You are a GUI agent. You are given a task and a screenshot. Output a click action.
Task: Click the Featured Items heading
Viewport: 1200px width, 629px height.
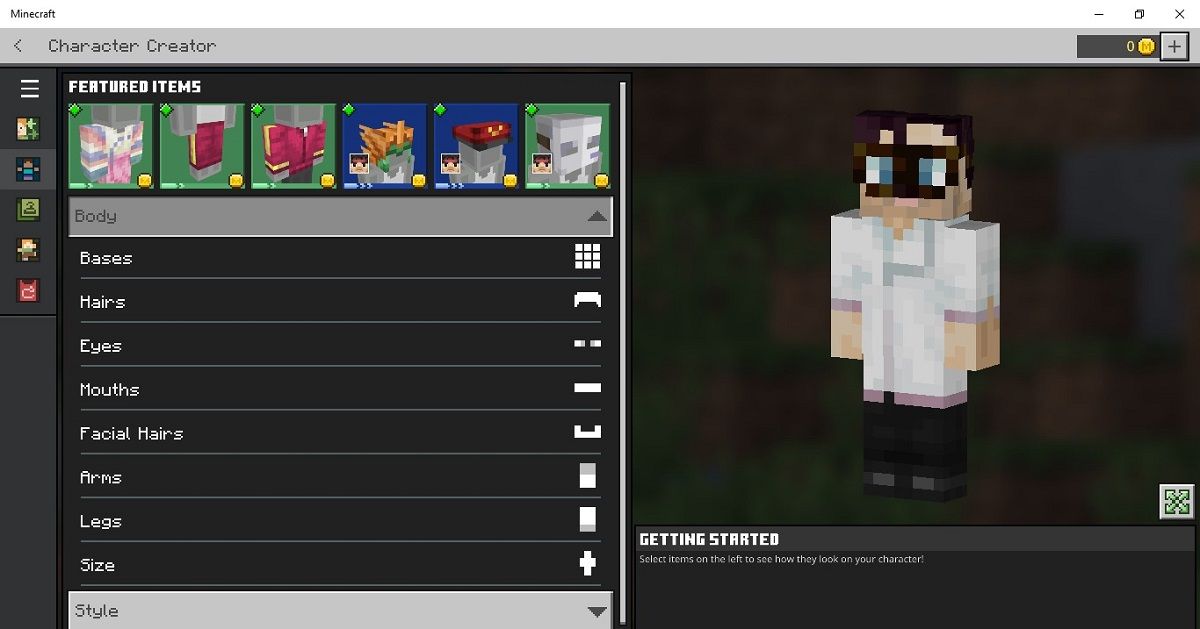tap(135, 87)
